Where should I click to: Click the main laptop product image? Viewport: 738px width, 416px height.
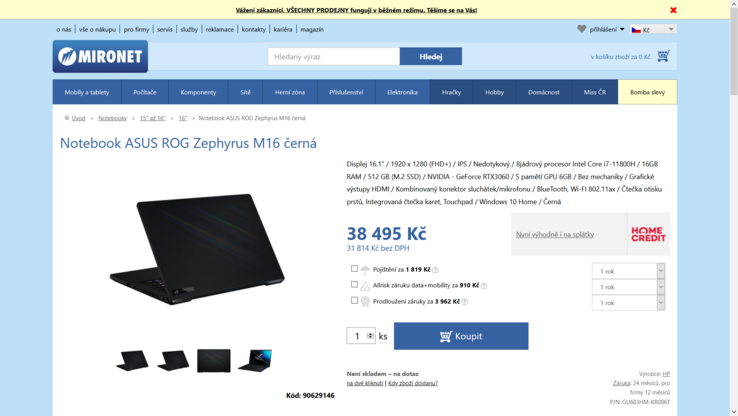(197, 248)
